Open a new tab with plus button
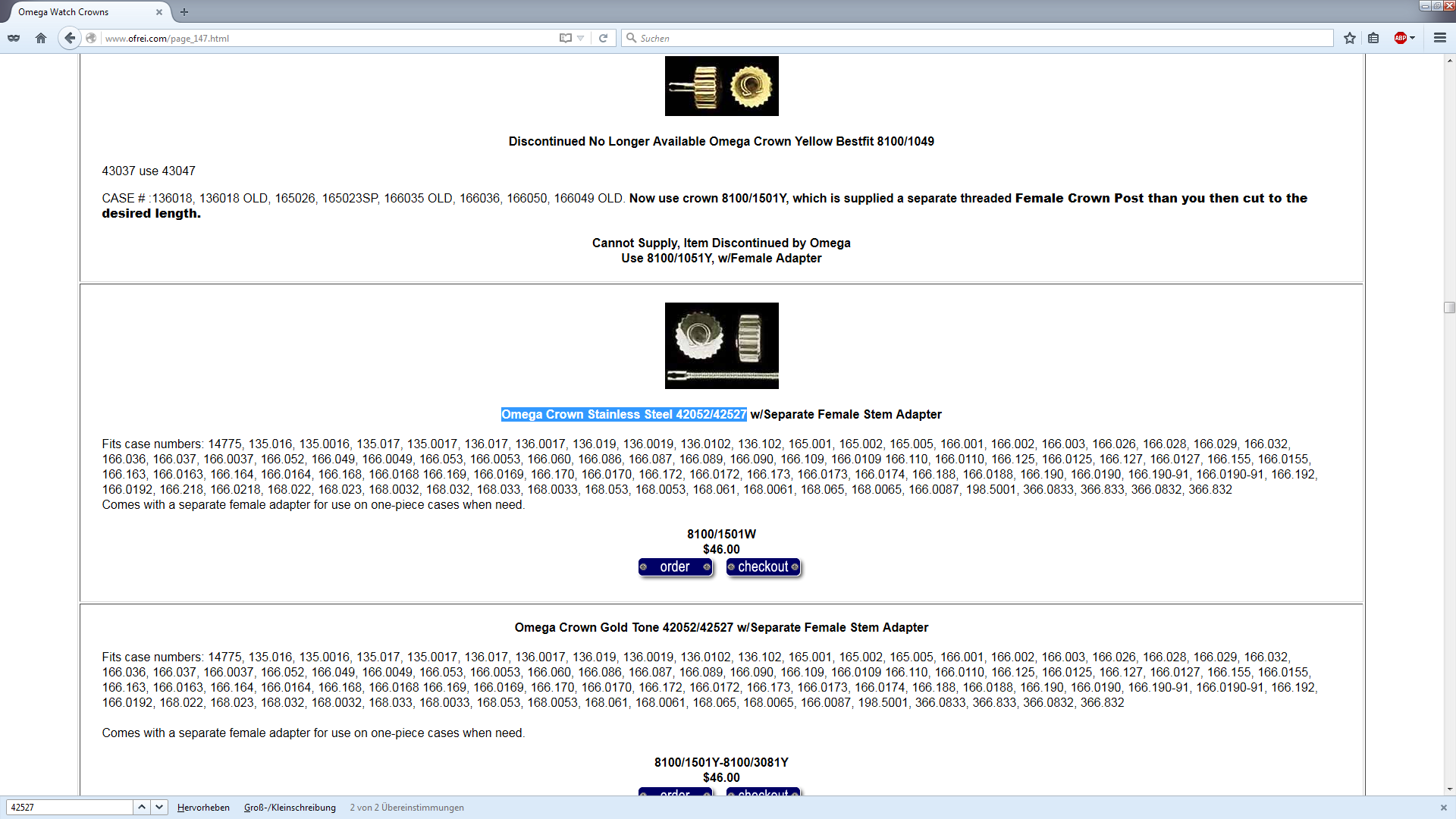 pyautogui.click(x=184, y=12)
